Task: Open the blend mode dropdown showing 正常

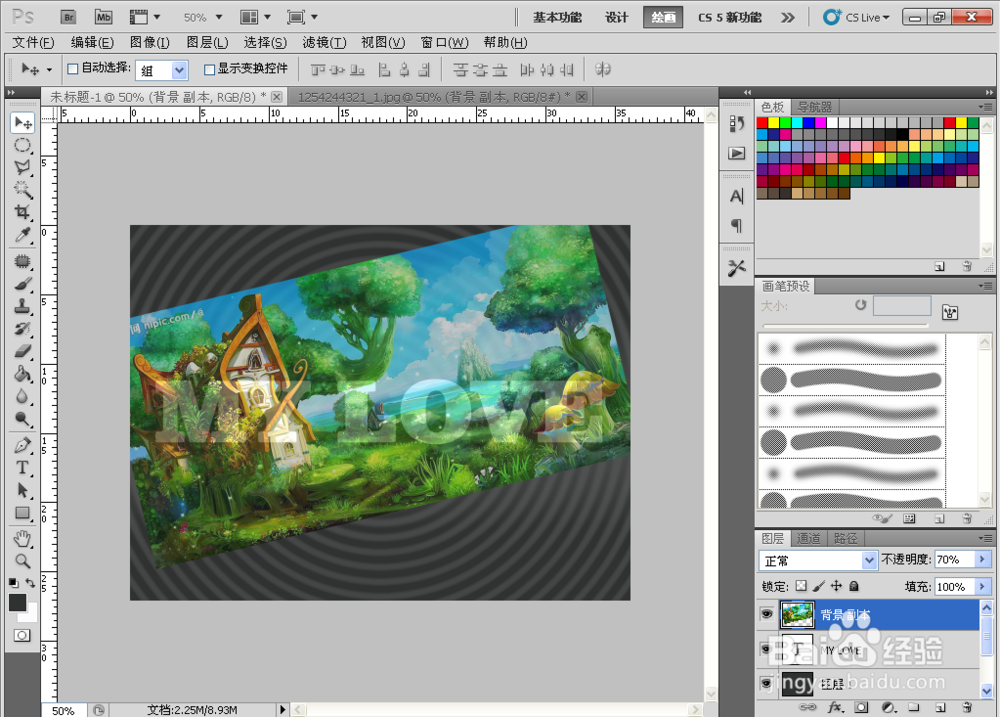Action: [x=817, y=559]
